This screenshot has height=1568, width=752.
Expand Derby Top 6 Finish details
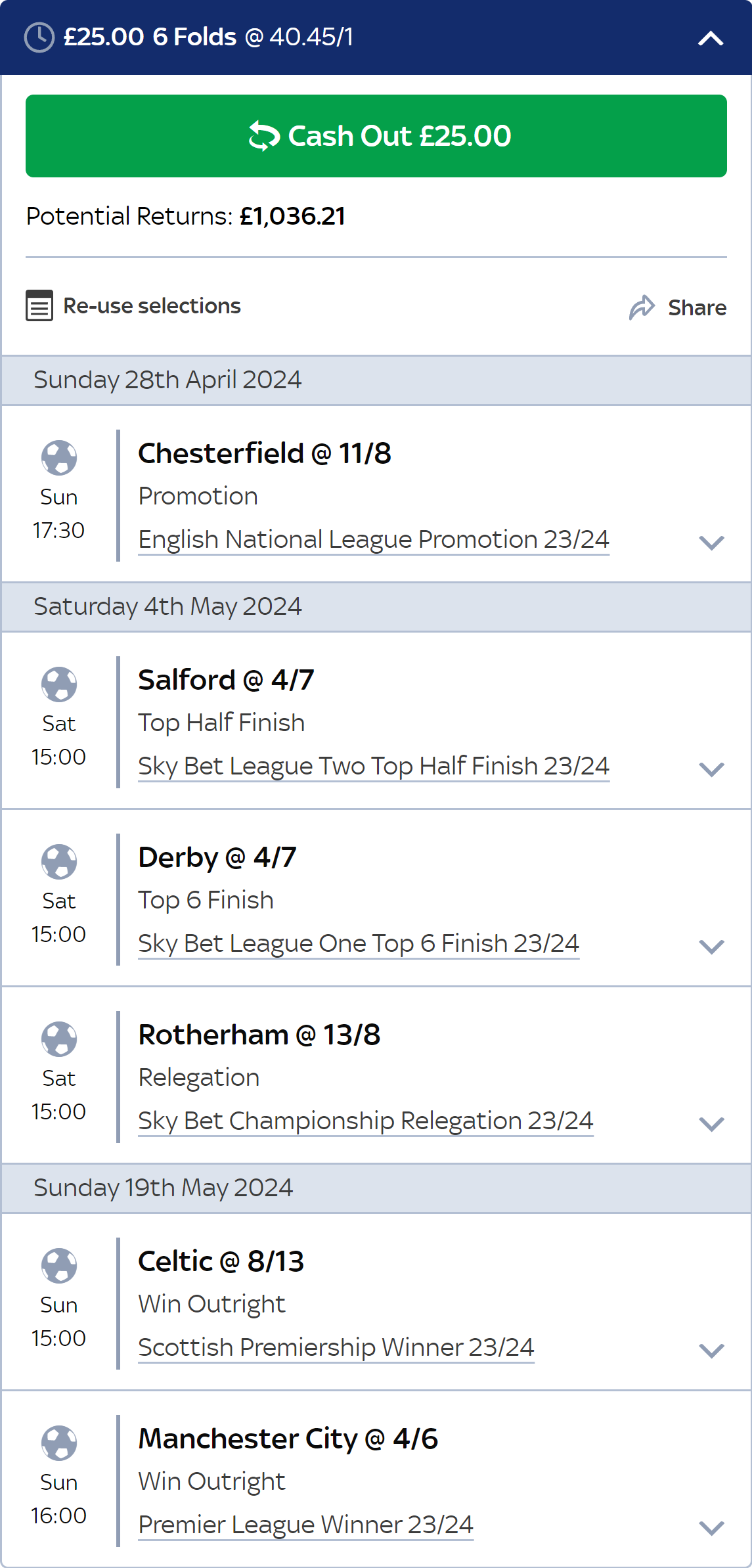click(x=711, y=947)
